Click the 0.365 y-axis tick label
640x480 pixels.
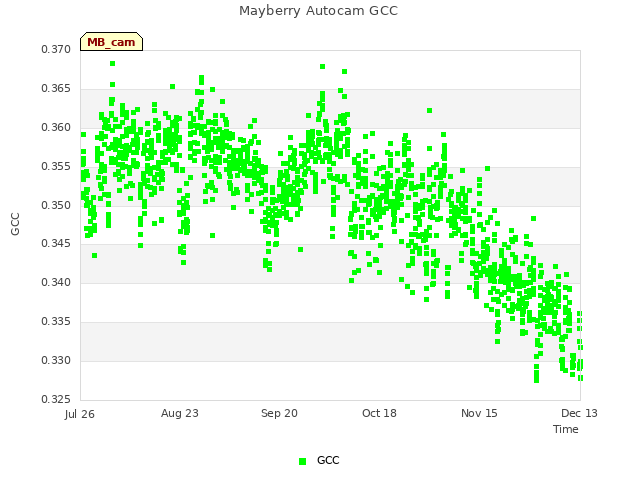coord(56,89)
